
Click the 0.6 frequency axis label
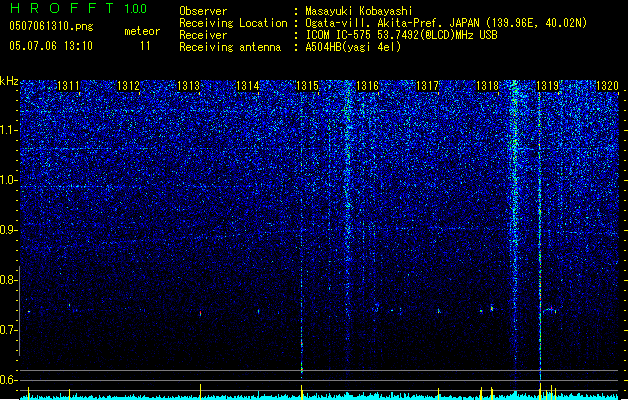click(8, 380)
